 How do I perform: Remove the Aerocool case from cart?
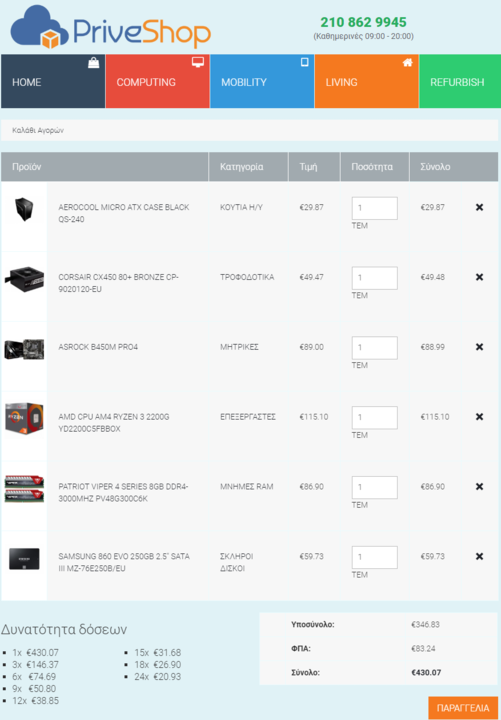479,208
